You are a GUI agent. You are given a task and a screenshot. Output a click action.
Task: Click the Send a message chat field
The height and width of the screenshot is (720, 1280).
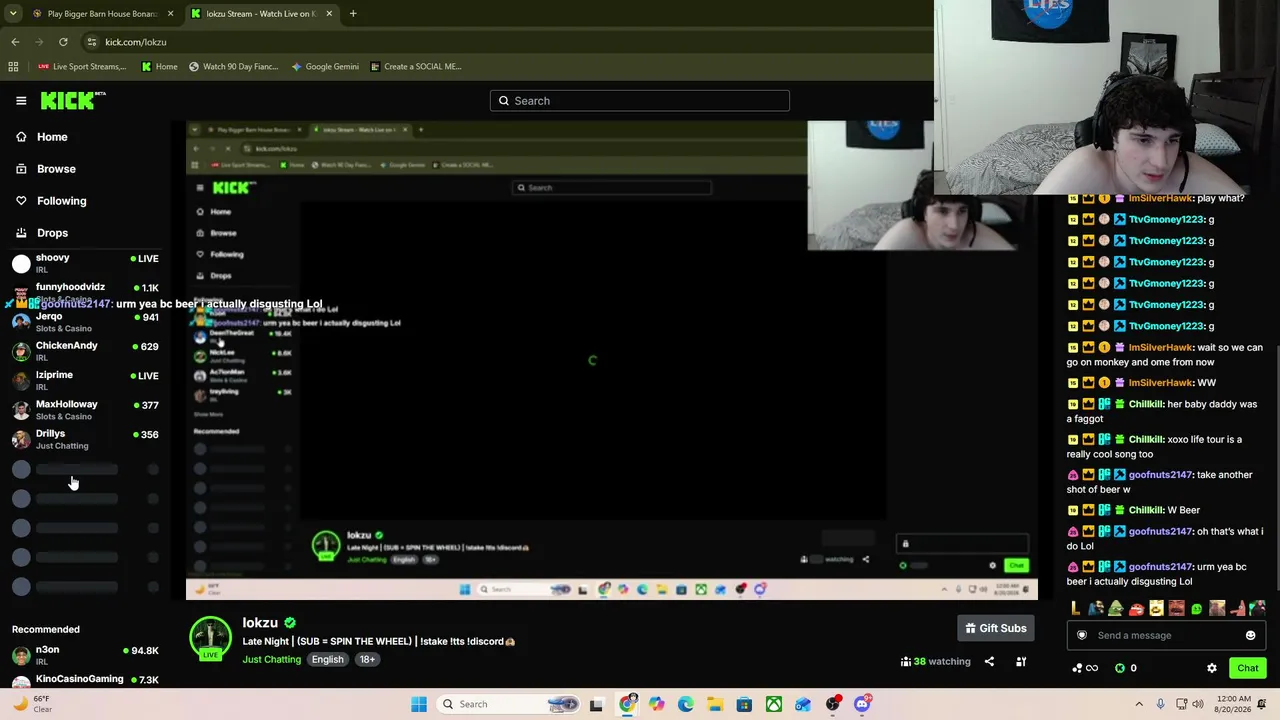click(x=1166, y=635)
